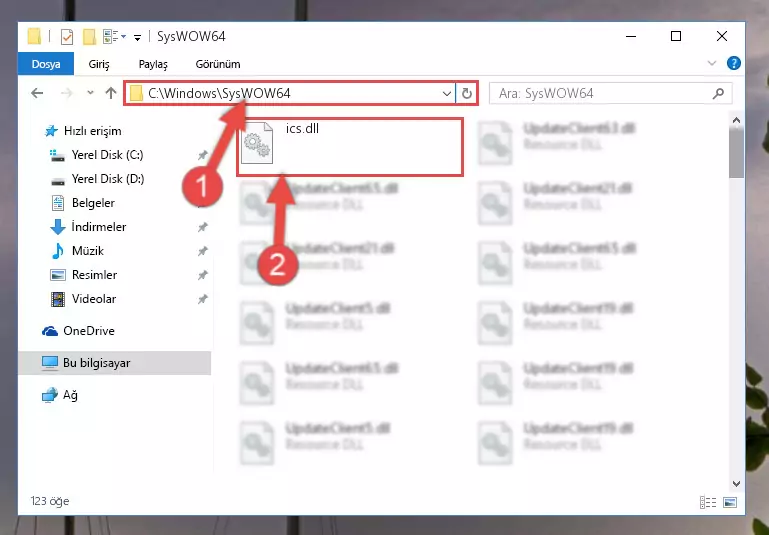Open Help with the question mark icon

tap(734, 63)
